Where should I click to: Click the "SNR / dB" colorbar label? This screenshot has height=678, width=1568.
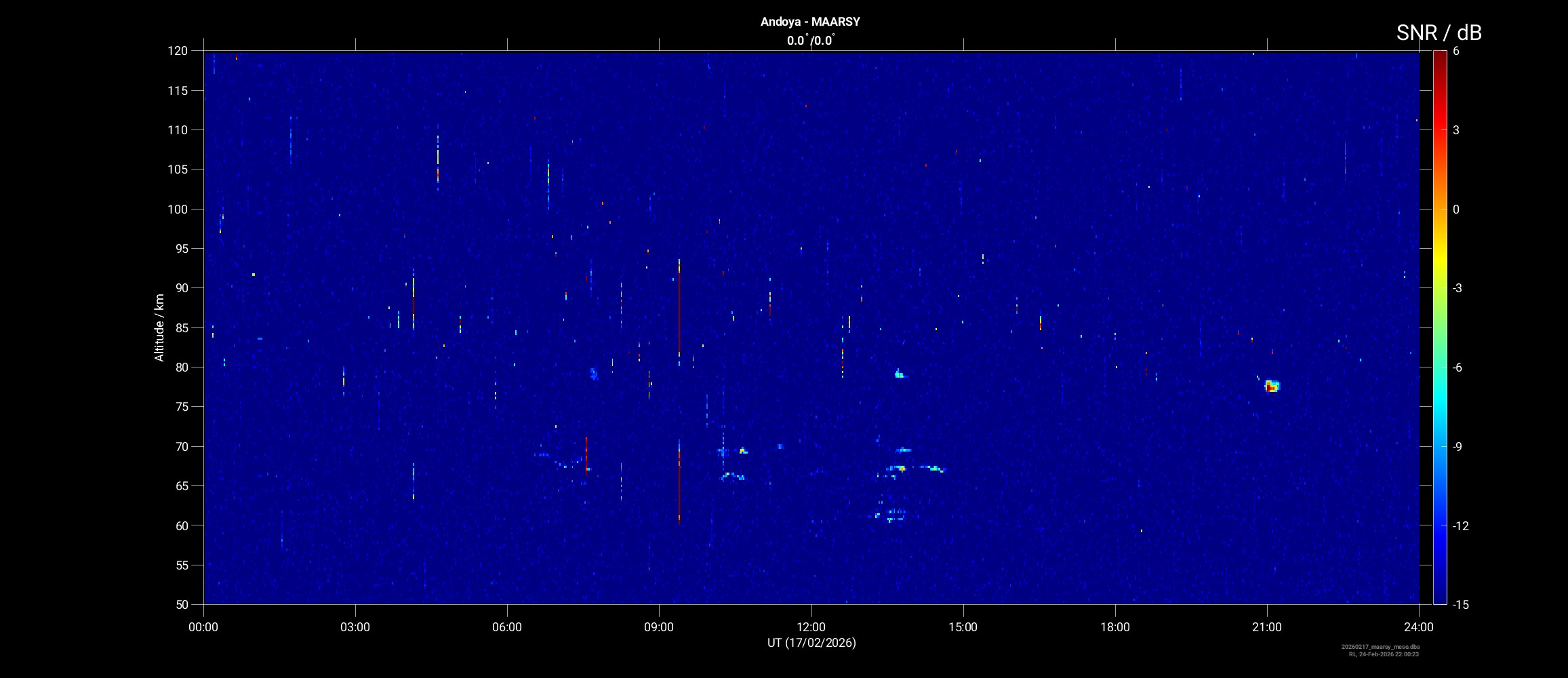point(1439,33)
